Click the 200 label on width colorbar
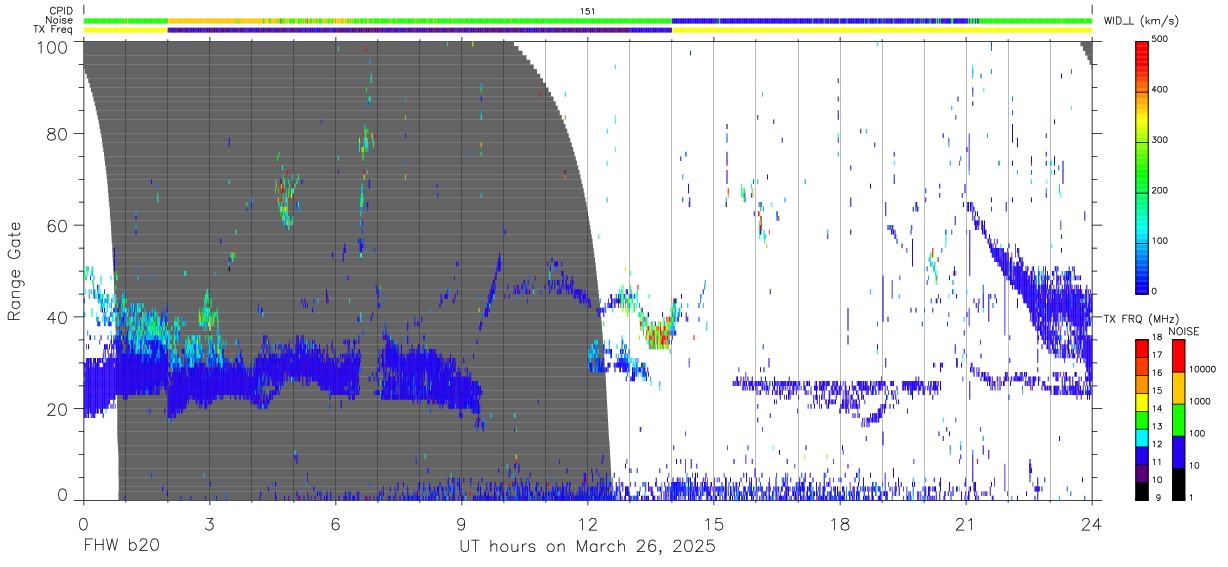 (x=1158, y=190)
